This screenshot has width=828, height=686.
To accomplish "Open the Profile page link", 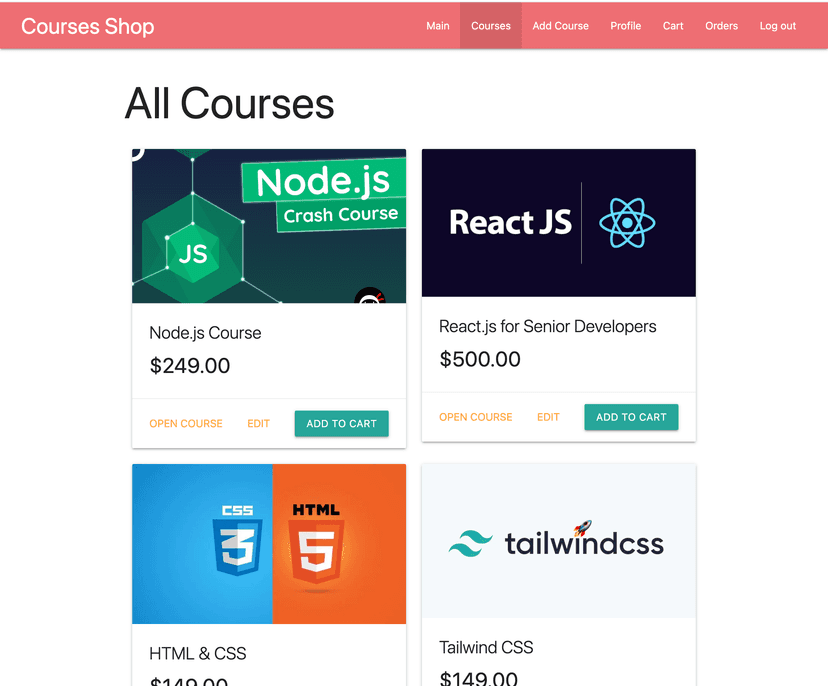I will 626,26.
